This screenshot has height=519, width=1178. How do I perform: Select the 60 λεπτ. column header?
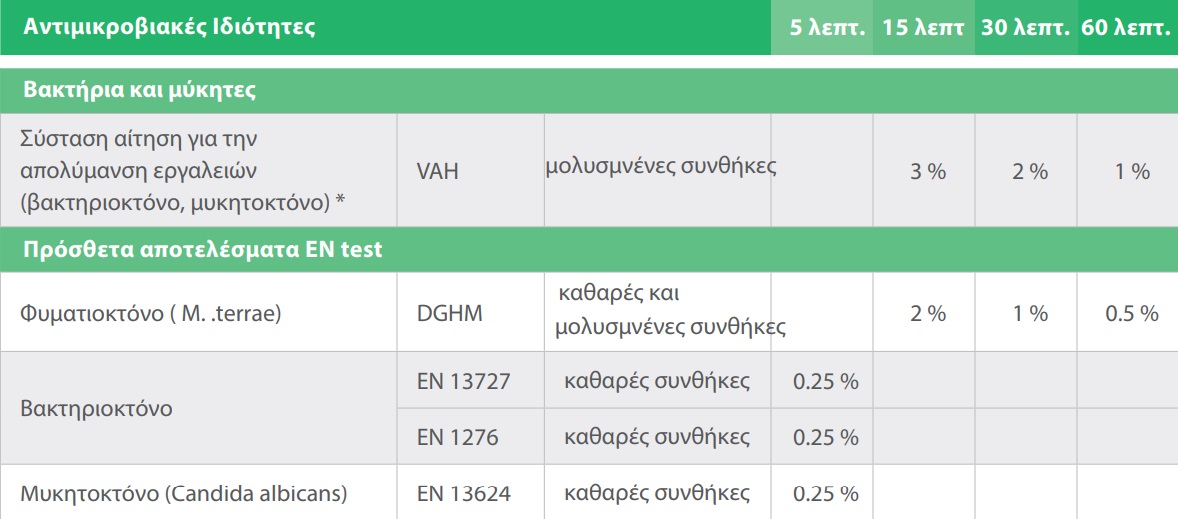click(x=1126, y=29)
